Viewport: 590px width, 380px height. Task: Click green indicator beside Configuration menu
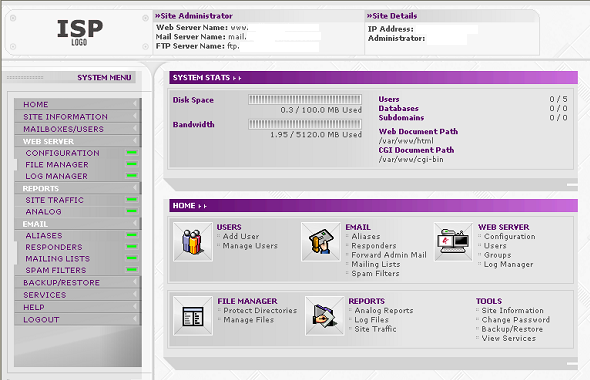[132, 152]
